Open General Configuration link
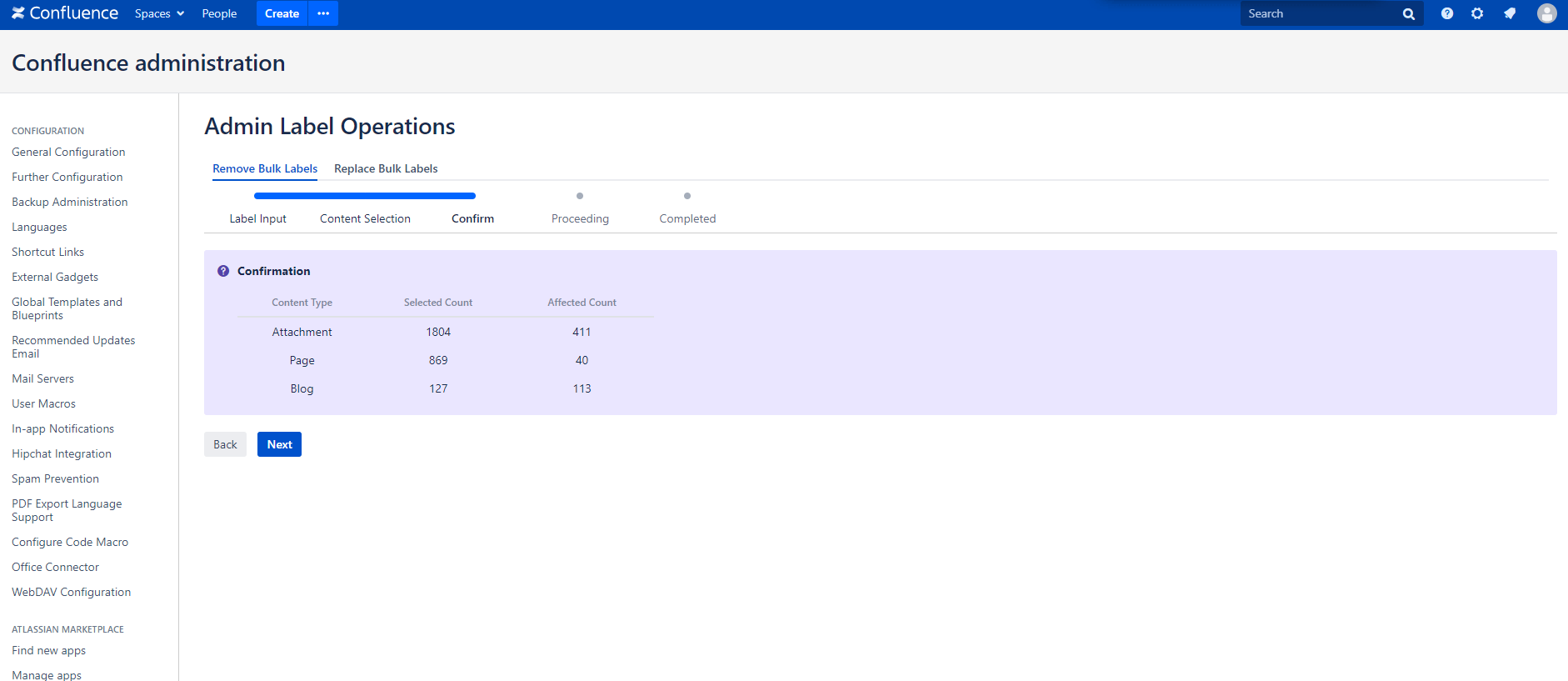1568x681 pixels. click(68, 152)
